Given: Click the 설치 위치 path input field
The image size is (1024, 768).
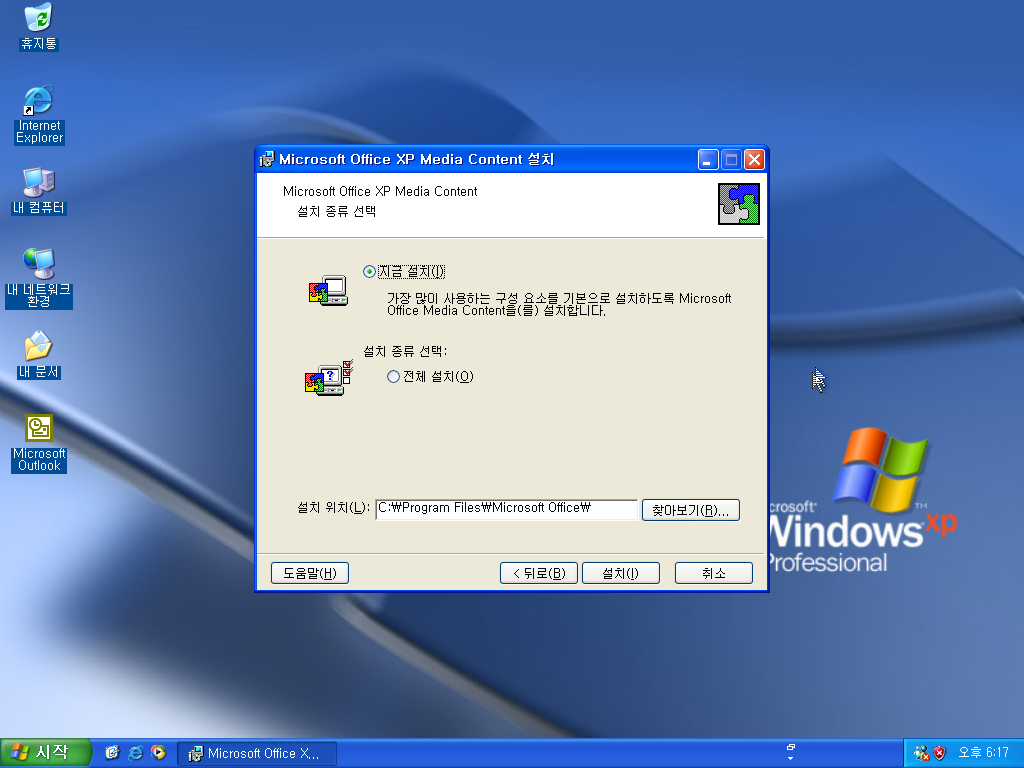Looking at the screenshot, I should [x=506, y=509].
